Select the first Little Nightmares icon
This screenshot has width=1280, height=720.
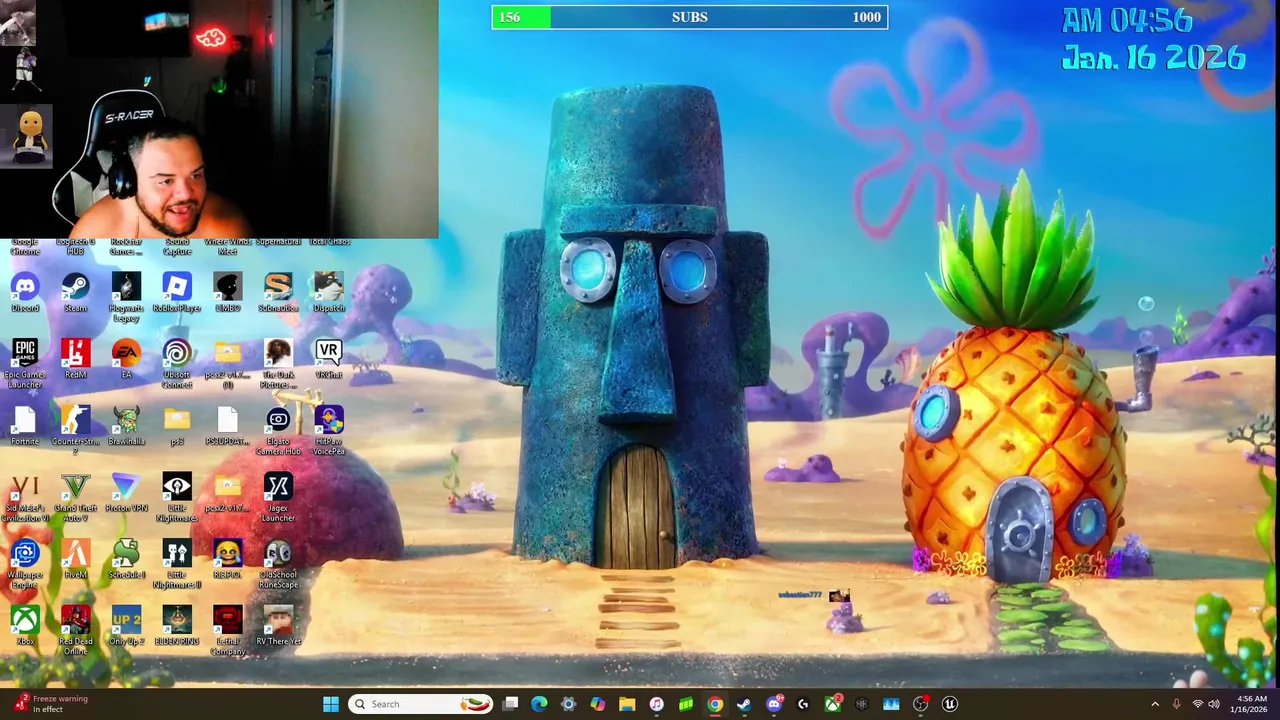point(177,499)
